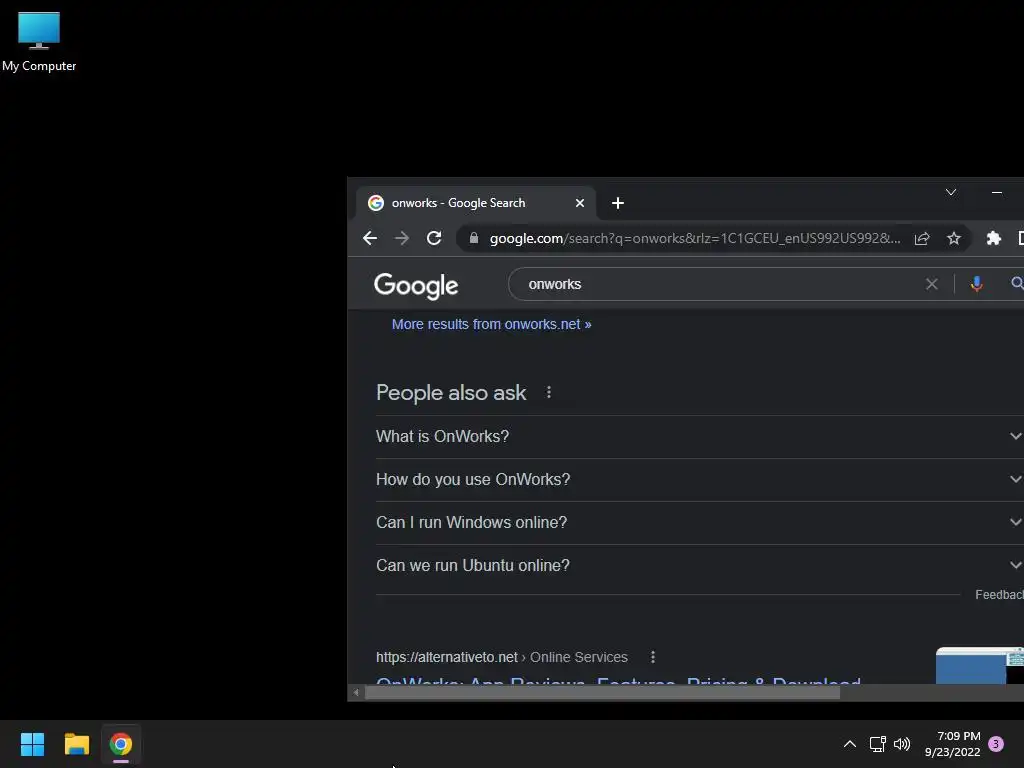Click the magnifier search icon
This screenshot has height=768, width=1024.
tap(1017, 283)
